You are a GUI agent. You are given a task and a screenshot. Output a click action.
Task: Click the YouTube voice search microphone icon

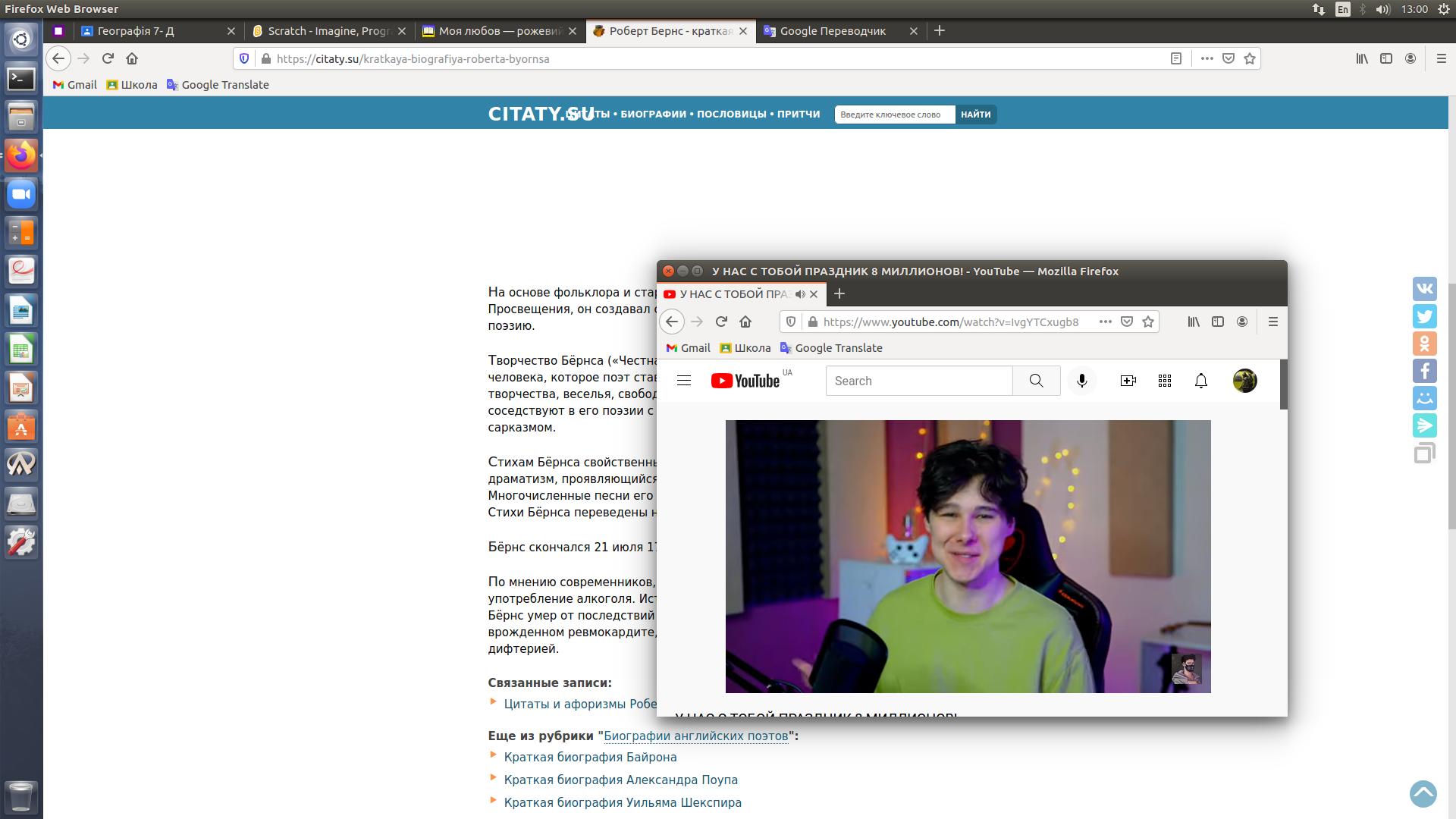[1082, 381]
